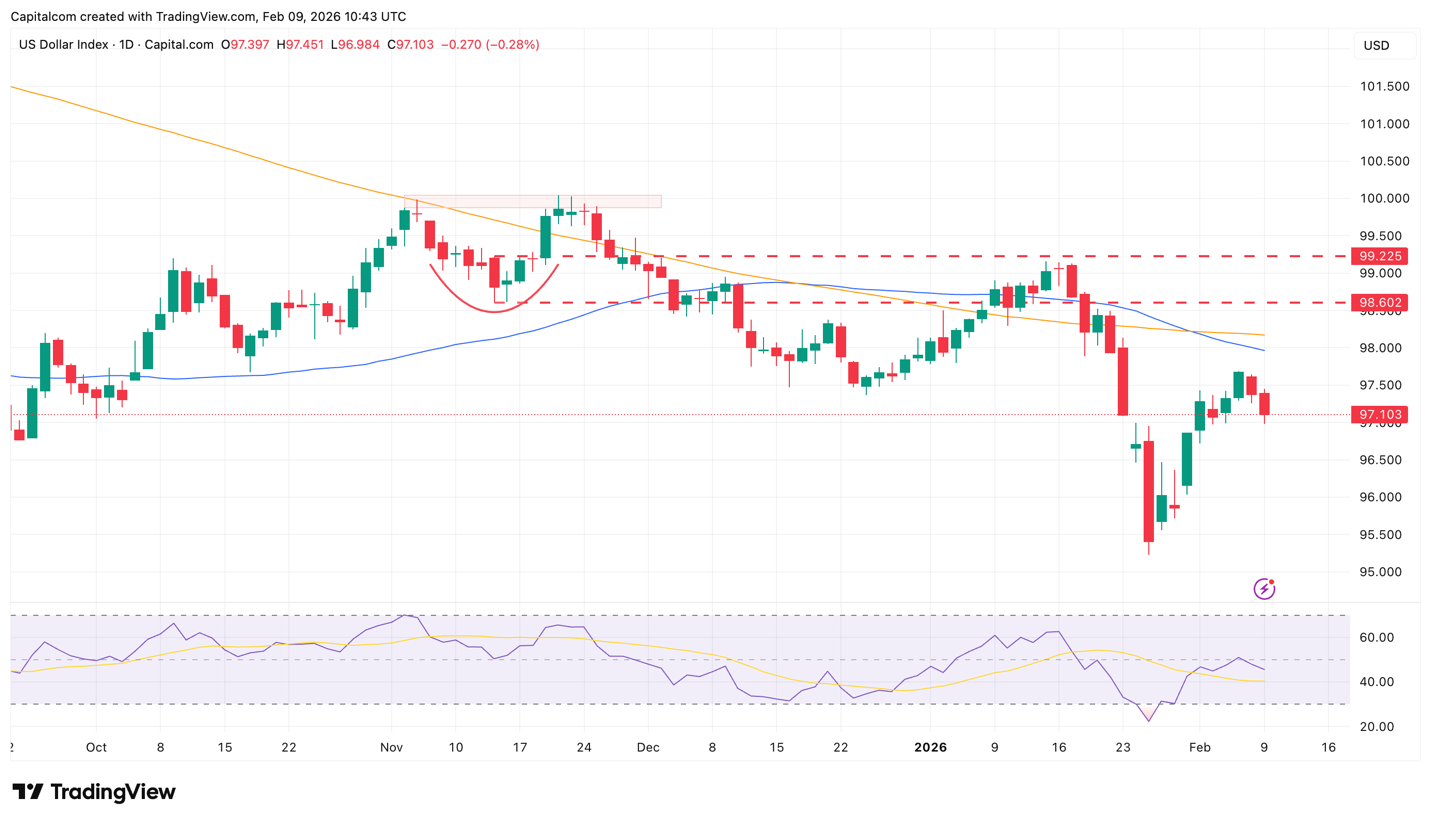Select the 97.103 current price label

click(x=1380, y=414)
